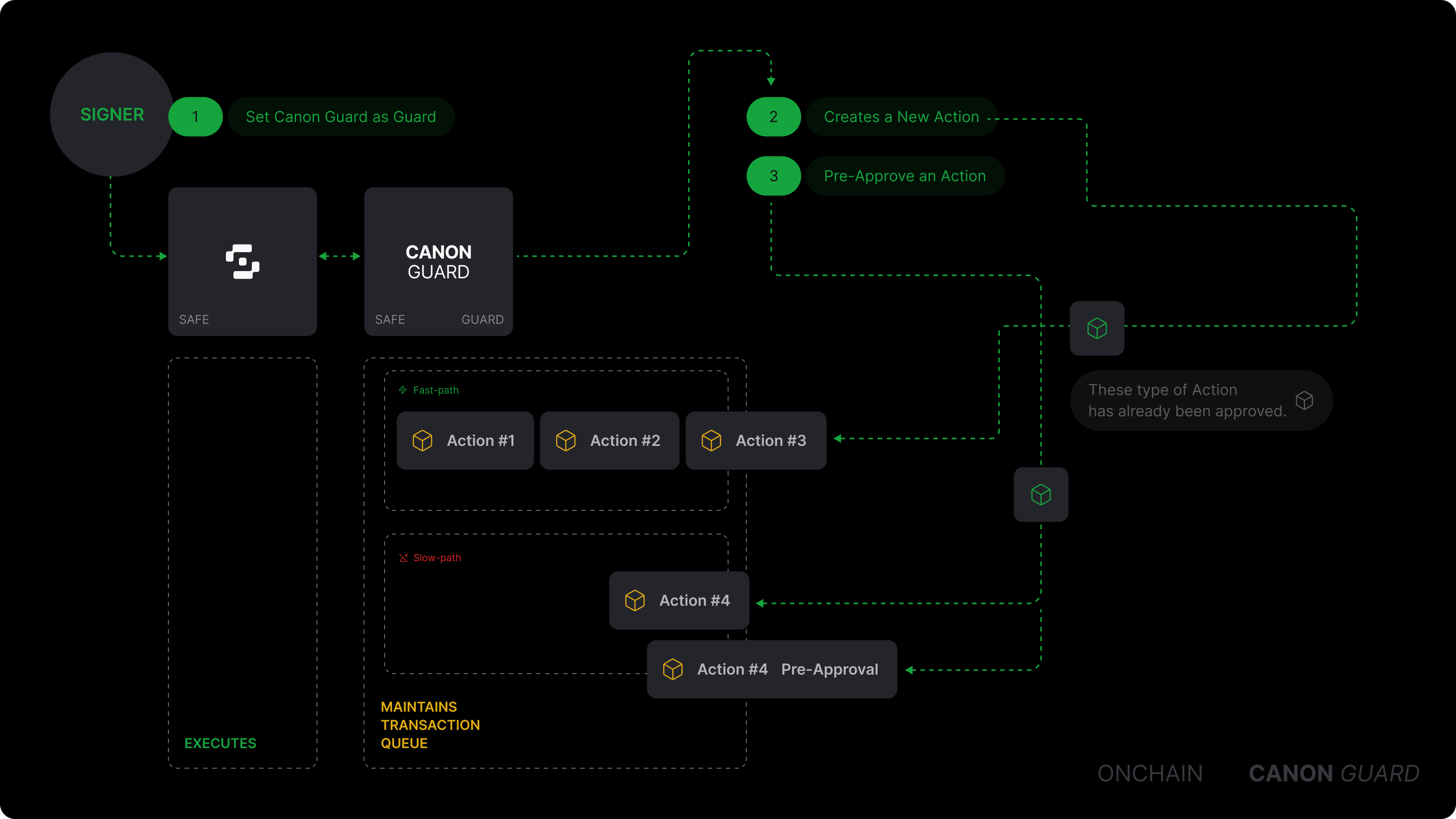Select step 3 green badge
Image resolution: width=1456 pixels, height=819 pixels.
773,176
